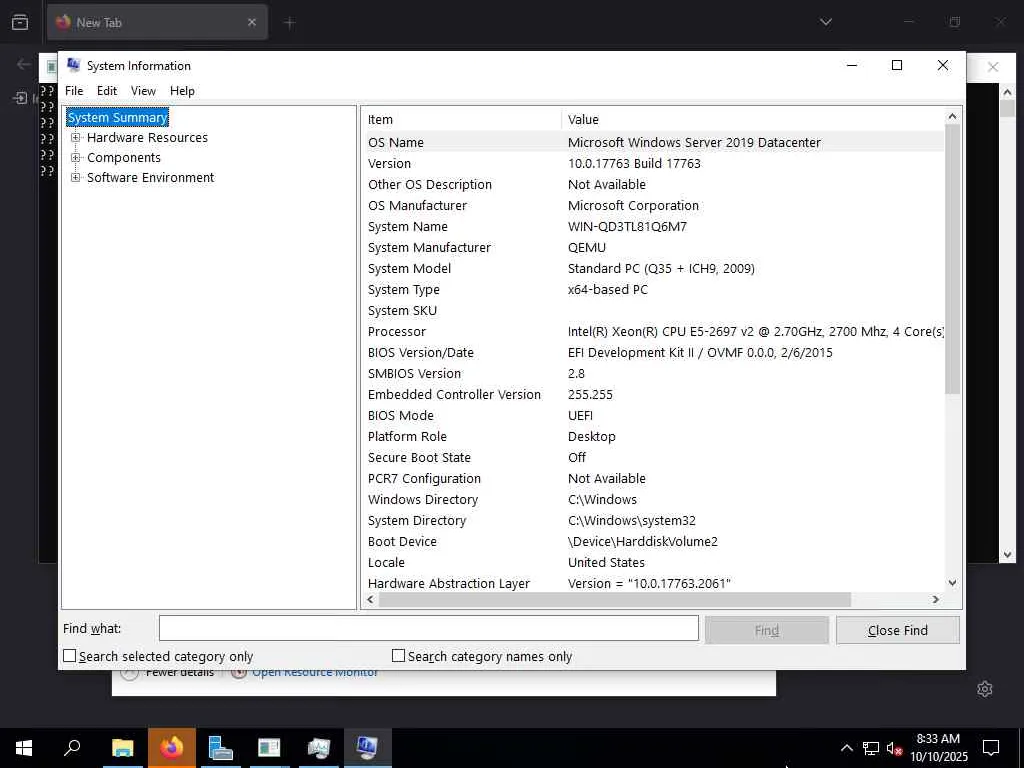Click the Firefox View icon at top left
The height and width of the screenshot is (768, 1024).
[x=20, y=22]
